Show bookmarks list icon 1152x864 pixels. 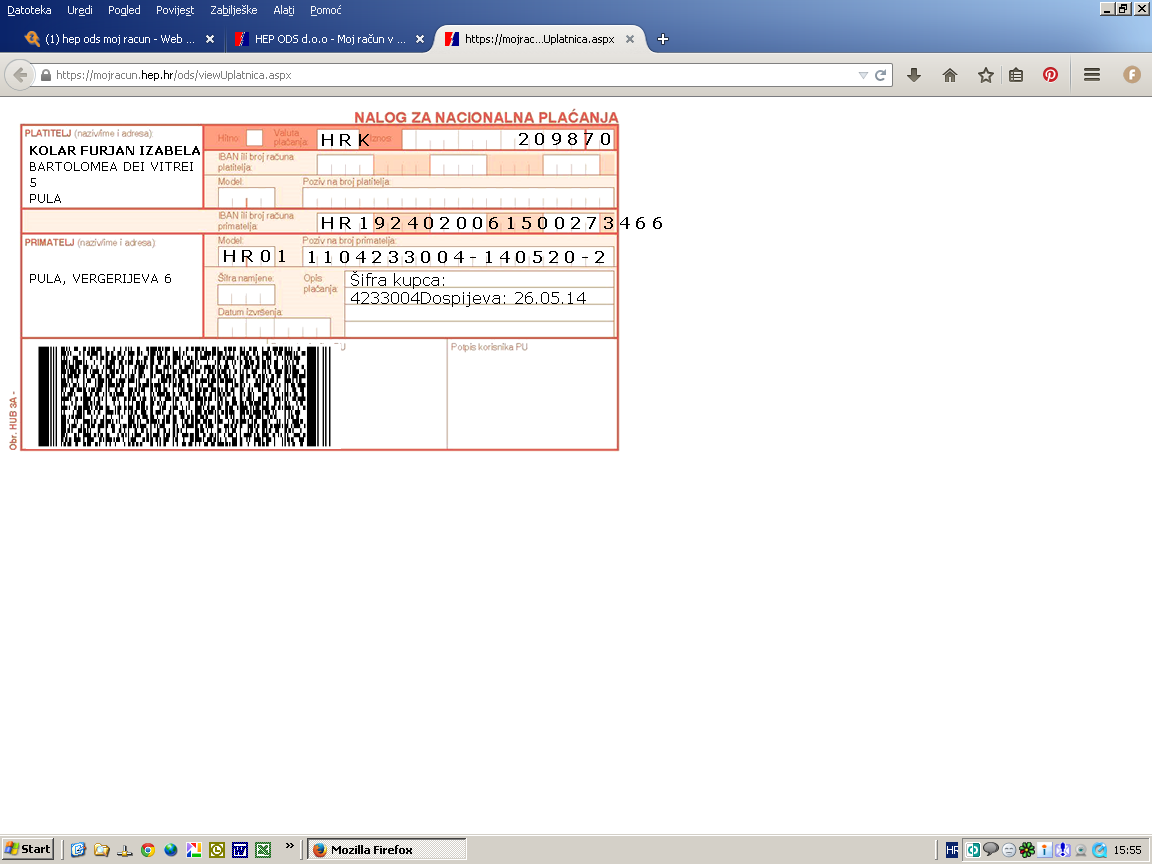1016,75
